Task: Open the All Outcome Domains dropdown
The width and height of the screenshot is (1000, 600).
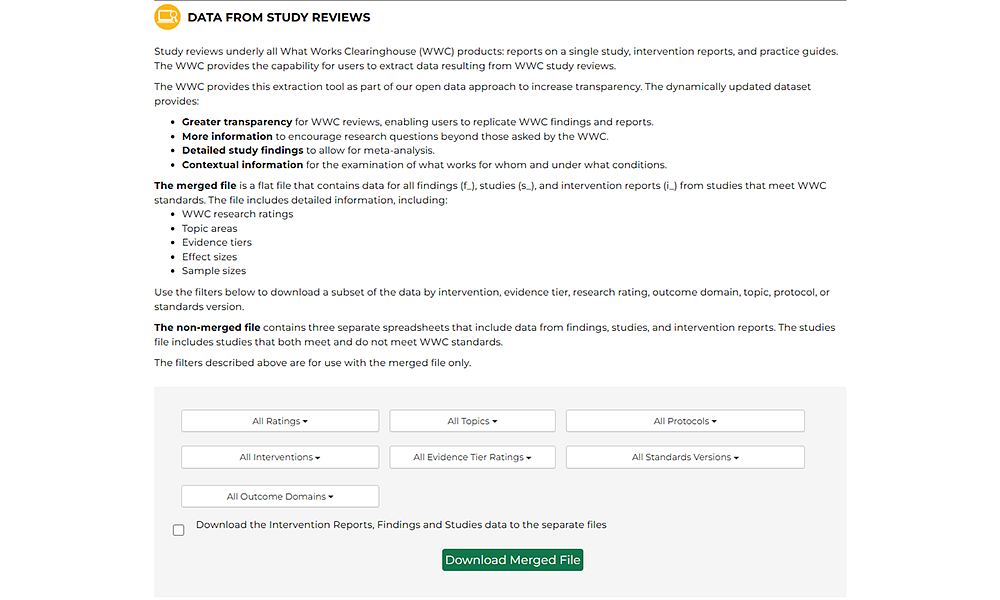Action: pyautogui.click(x=280, y=496)
